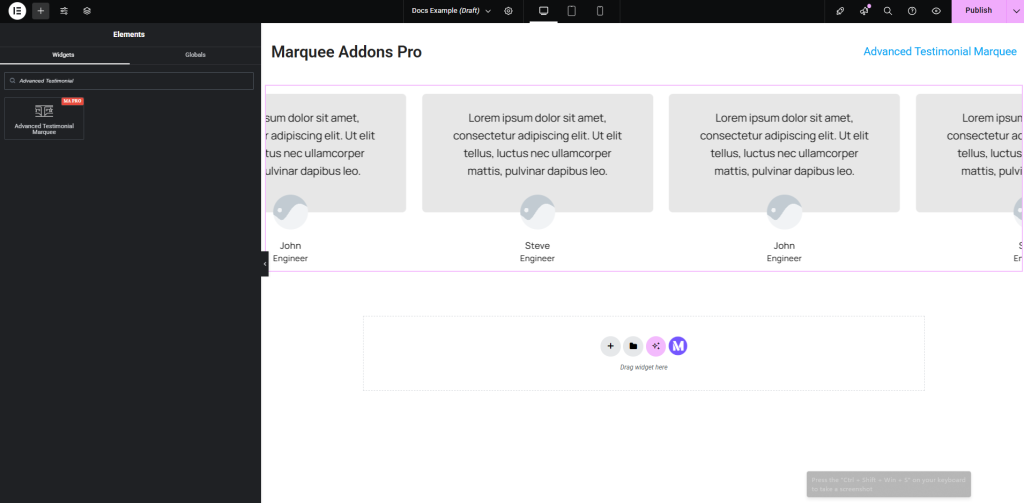Open the Finder search icon
Image resolution: width=1024 pixels, height=503 pixels.
(887, 11)
